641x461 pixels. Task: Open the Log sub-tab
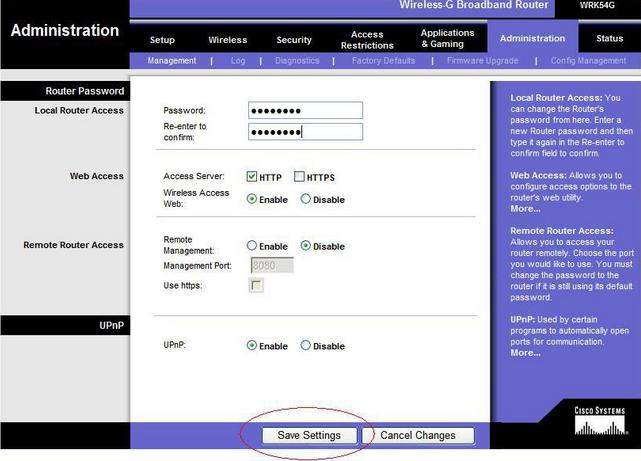[x=238, y=60]
